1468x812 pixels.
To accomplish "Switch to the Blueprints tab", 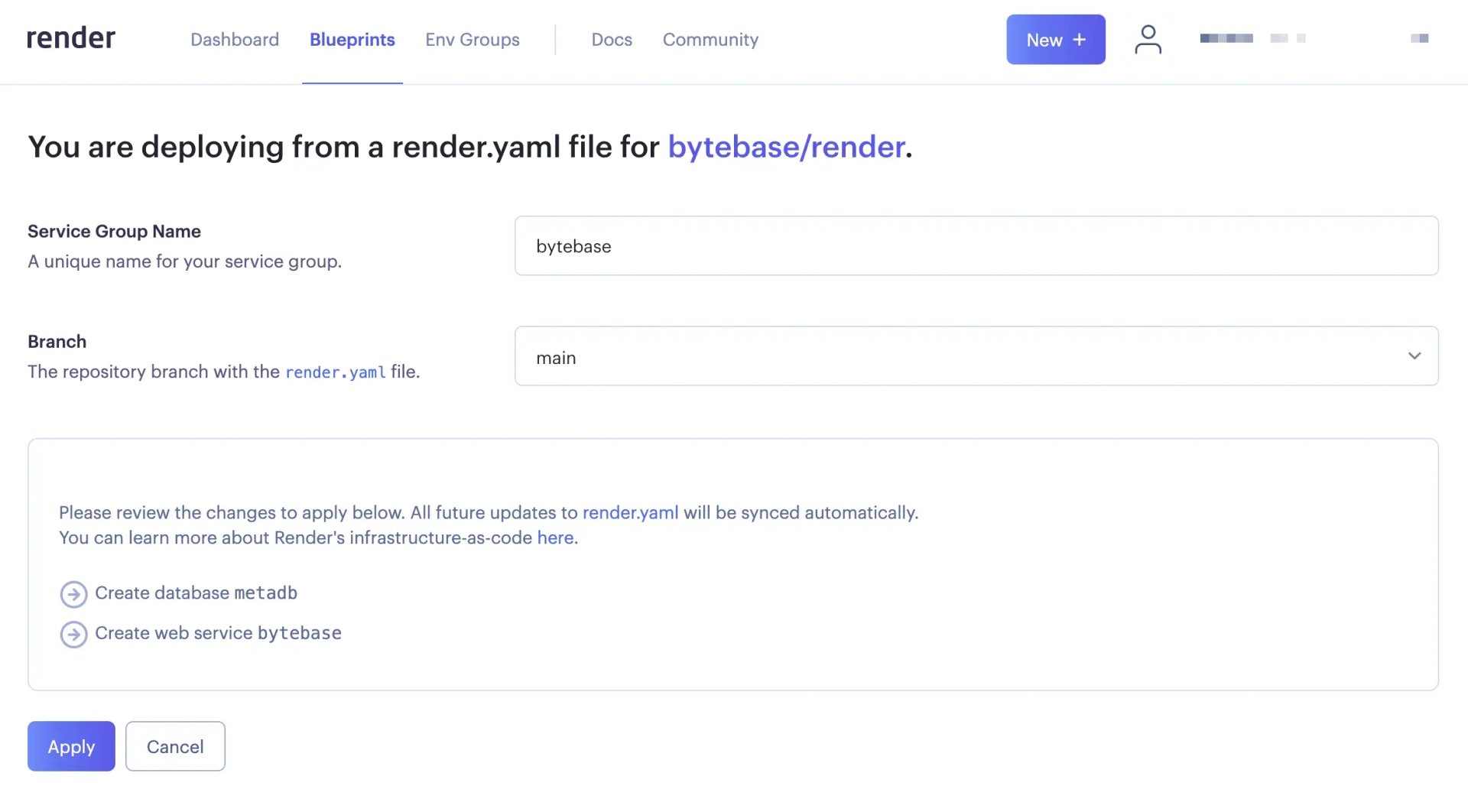I will pos(352,40).
